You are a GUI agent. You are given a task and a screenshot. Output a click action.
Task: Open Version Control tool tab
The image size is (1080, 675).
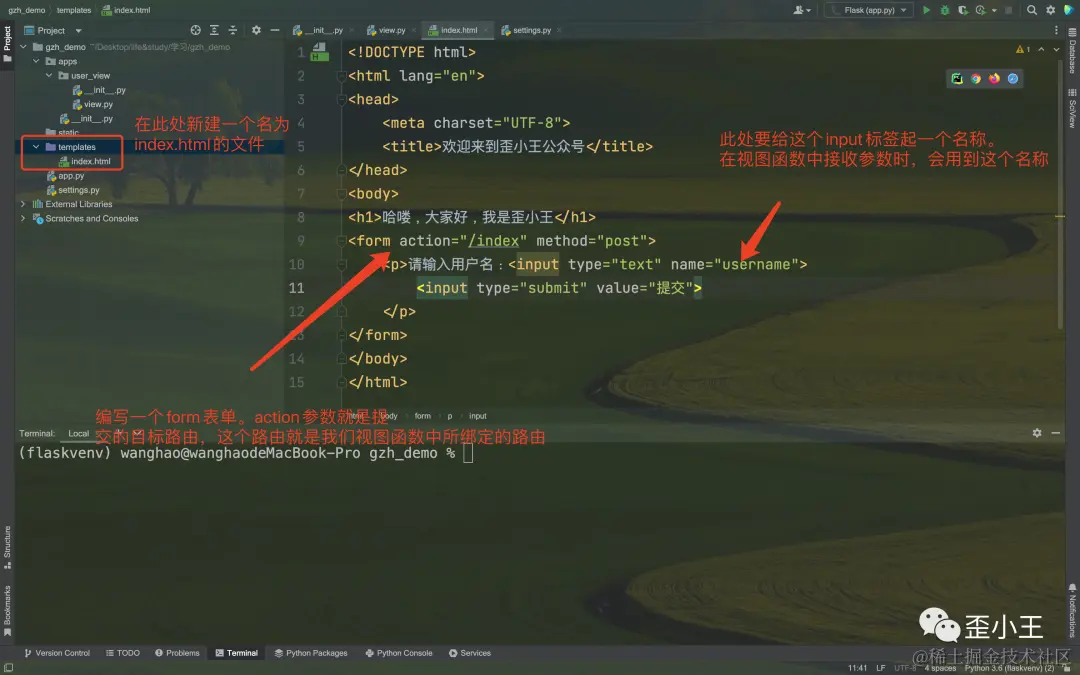(56, 653)
